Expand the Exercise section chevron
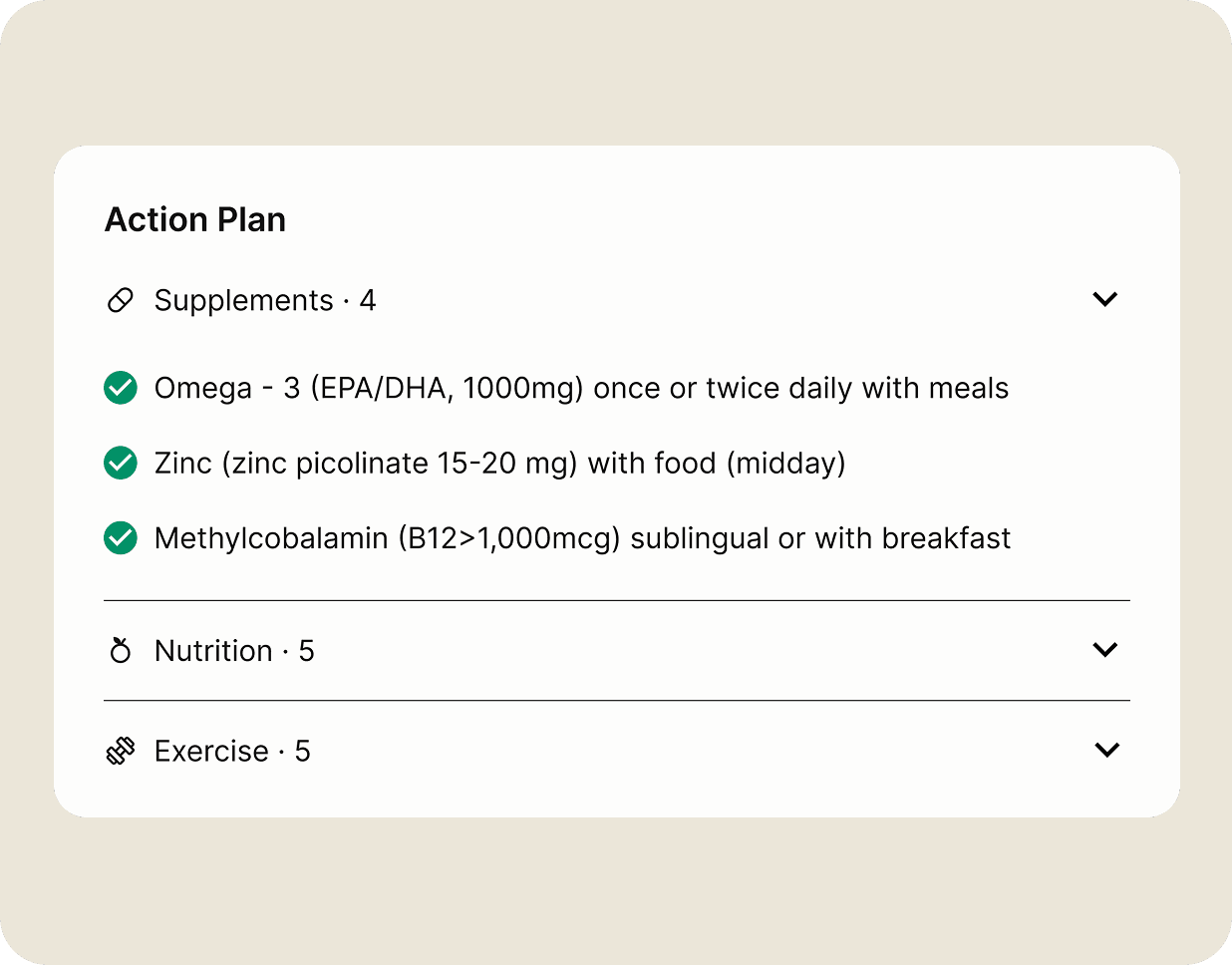This screenshot has height=965, width=1232. pyautogui.click(x=1106, y=750)
